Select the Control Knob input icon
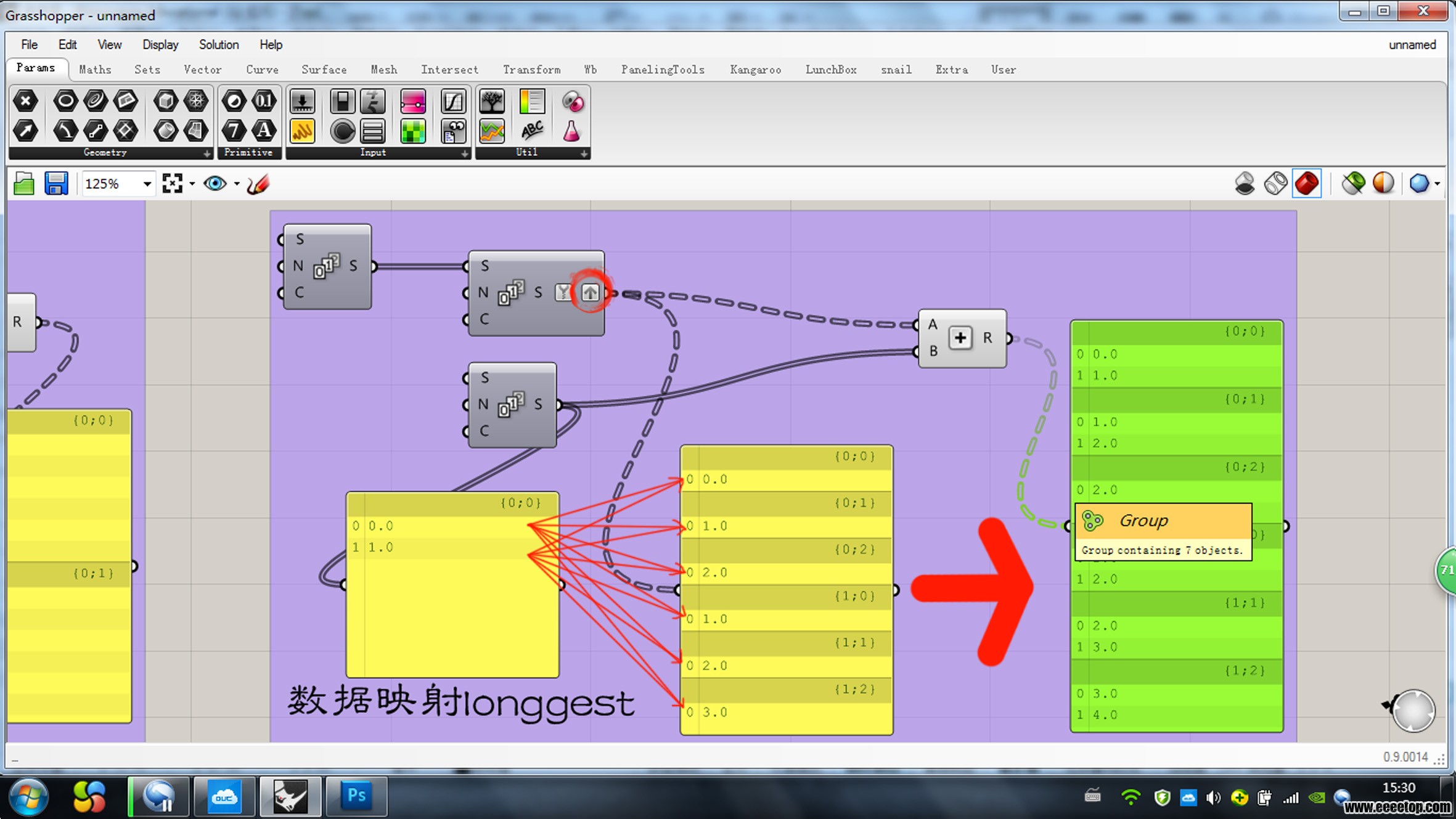 (x=342, y=130)
